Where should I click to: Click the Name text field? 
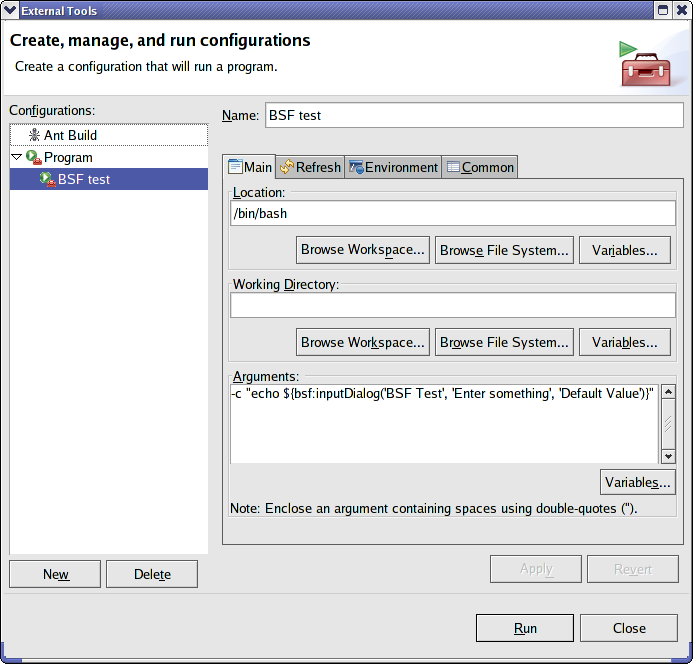tap(473, 115)
